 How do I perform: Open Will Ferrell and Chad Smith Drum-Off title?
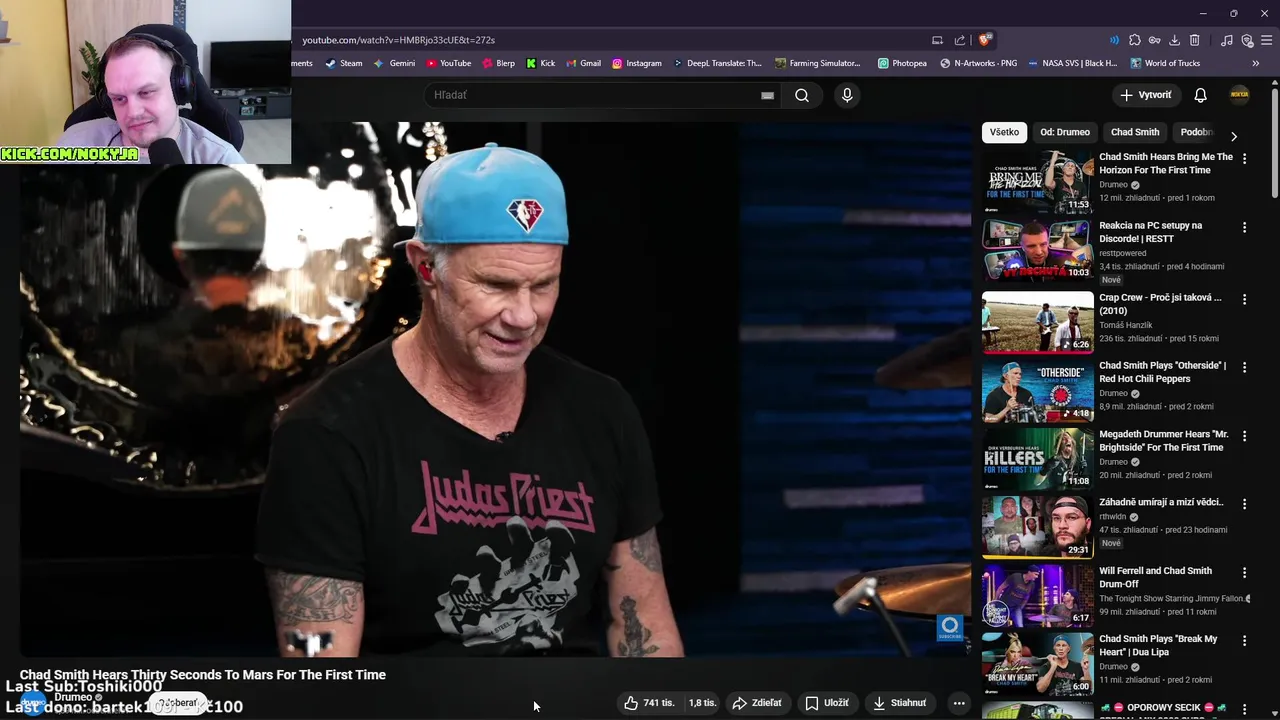pos(1155,577)
